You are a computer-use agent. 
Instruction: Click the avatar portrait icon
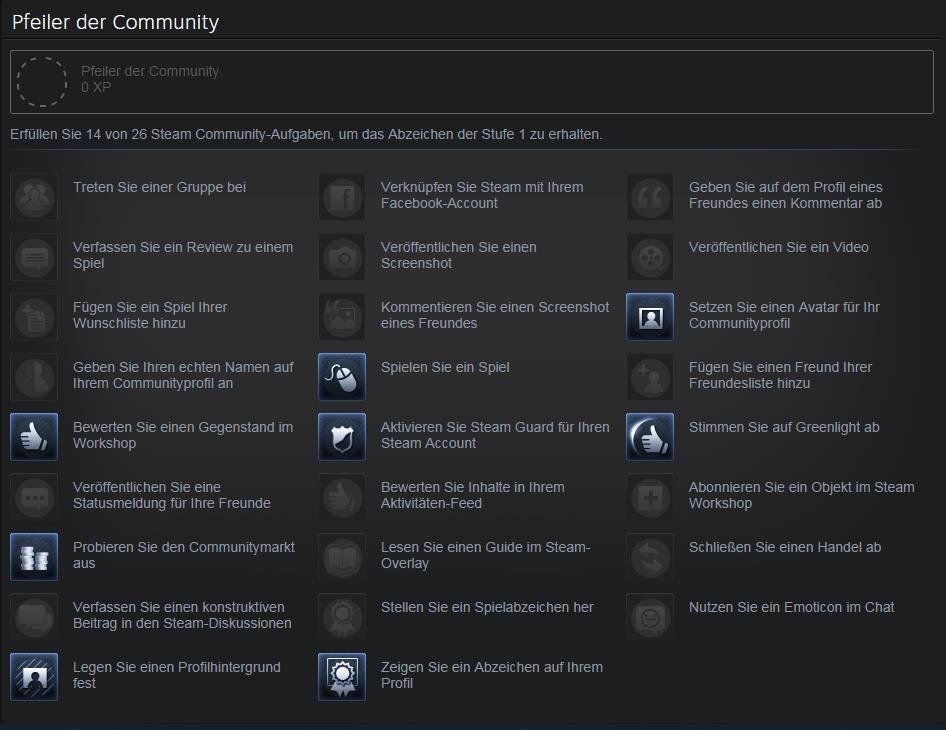tap(650, 317)
